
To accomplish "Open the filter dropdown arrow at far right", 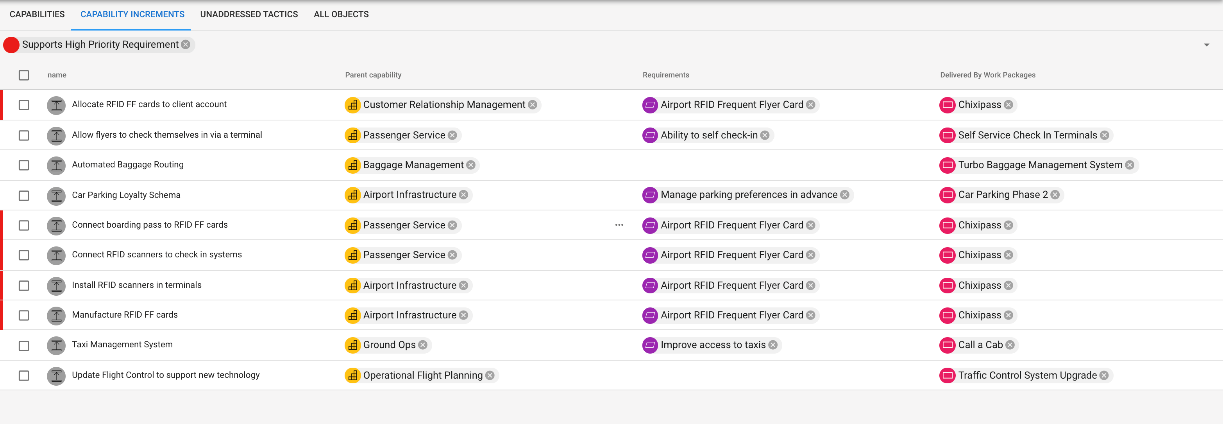I will point(1207,45).
